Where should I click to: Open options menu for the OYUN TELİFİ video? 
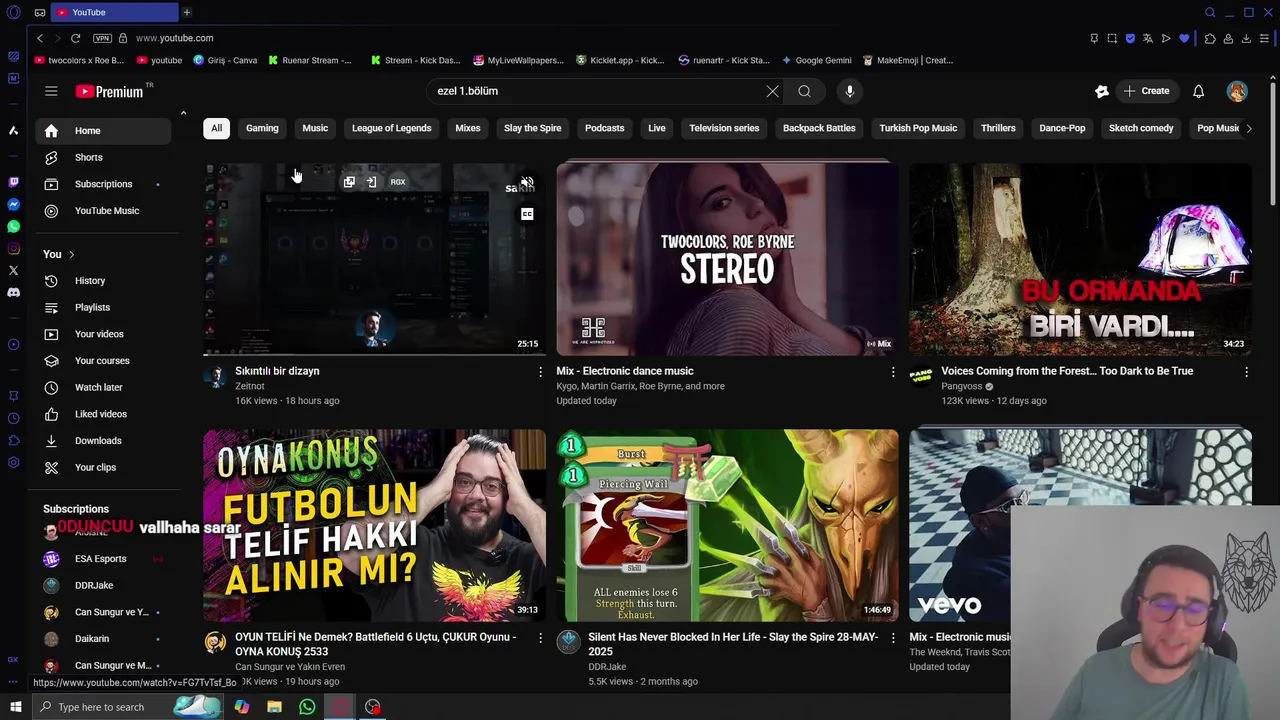pyautogui.click(x=540, y=638)
